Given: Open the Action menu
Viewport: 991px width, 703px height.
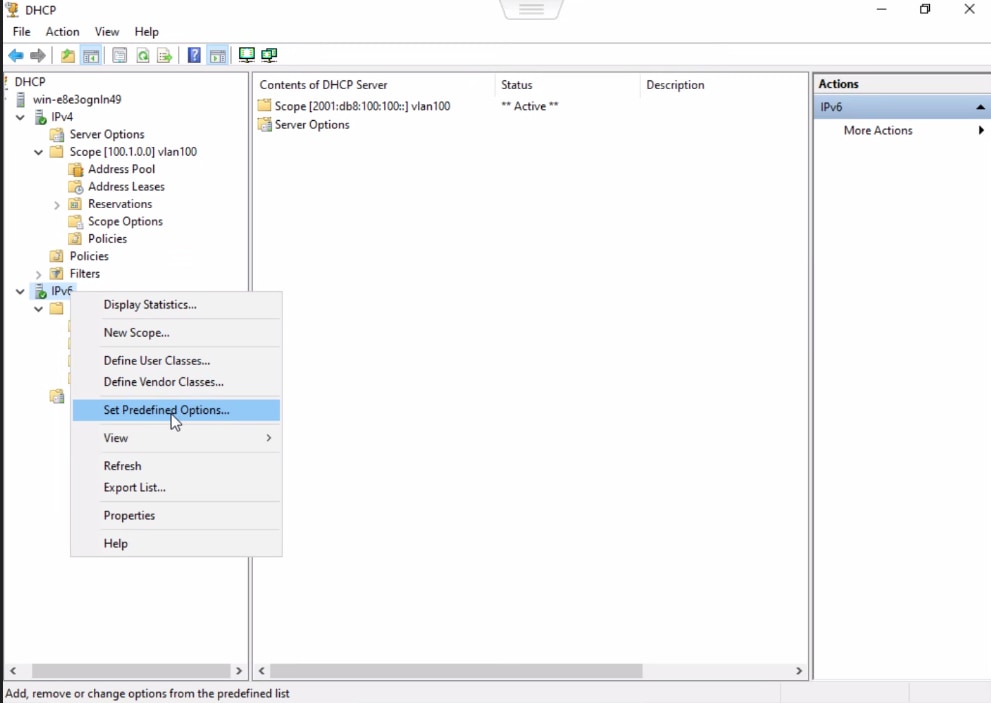Looking at the screenshot, I should tap(62, 31).
